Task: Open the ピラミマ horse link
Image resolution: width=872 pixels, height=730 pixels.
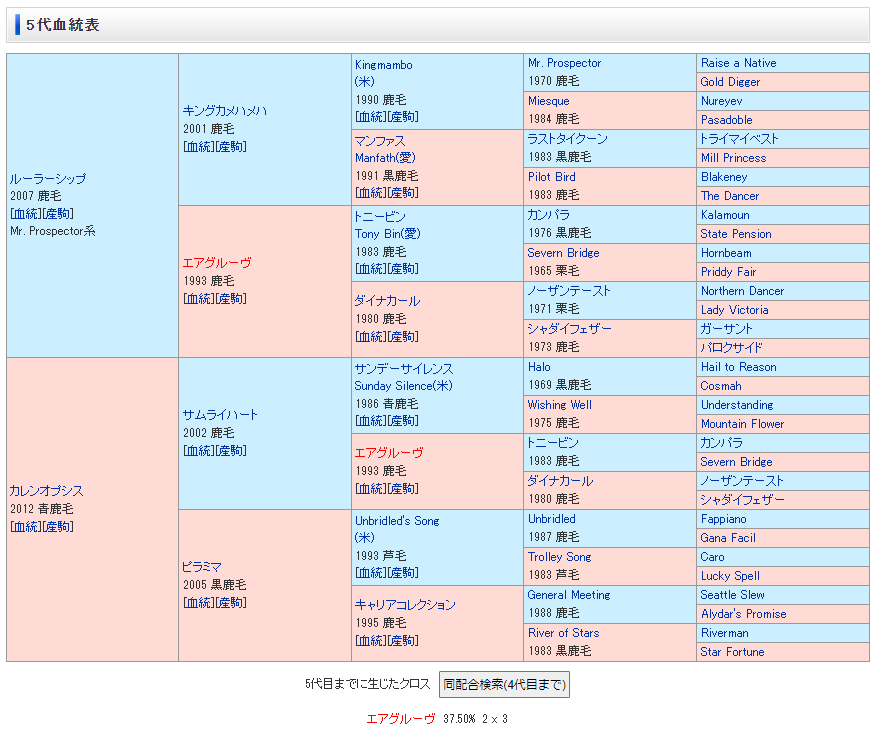Action: point(202,567)
